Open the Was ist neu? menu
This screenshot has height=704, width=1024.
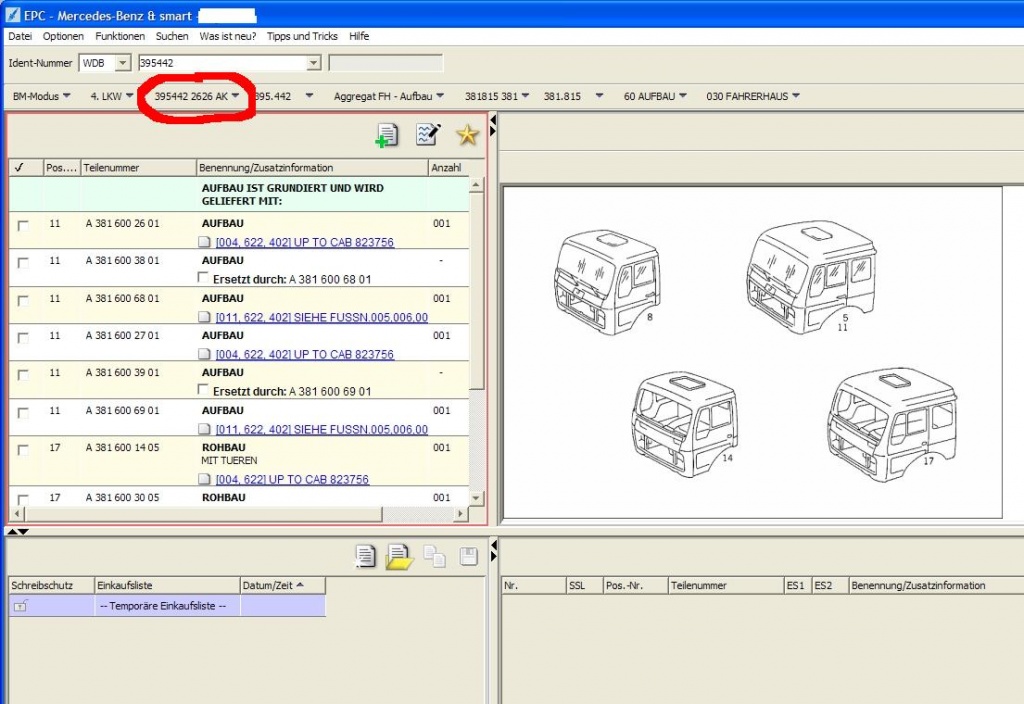(x=227, y=37)
